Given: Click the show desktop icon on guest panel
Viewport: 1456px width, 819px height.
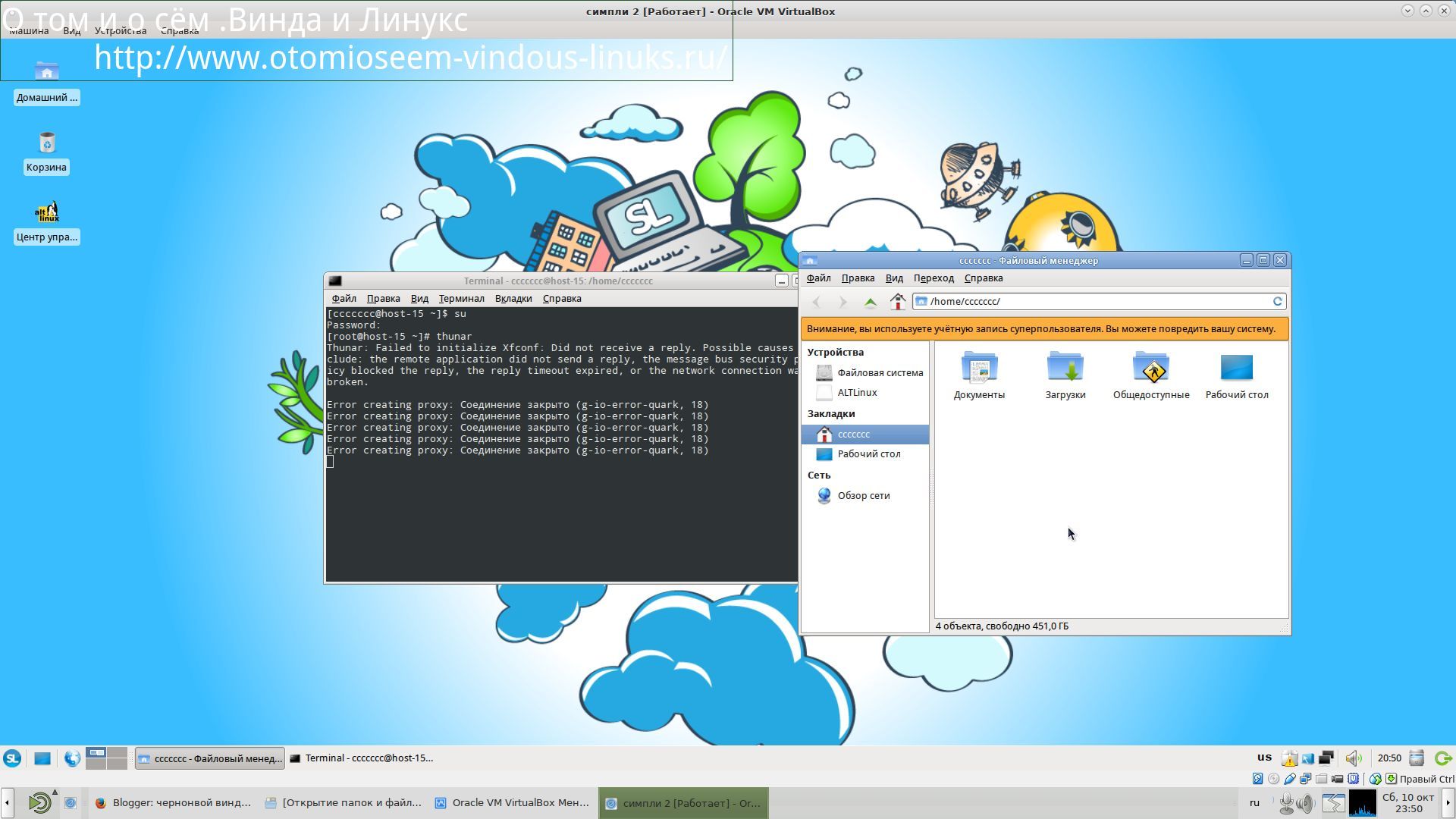Looking at the screenshot, I should pos(42,758).
